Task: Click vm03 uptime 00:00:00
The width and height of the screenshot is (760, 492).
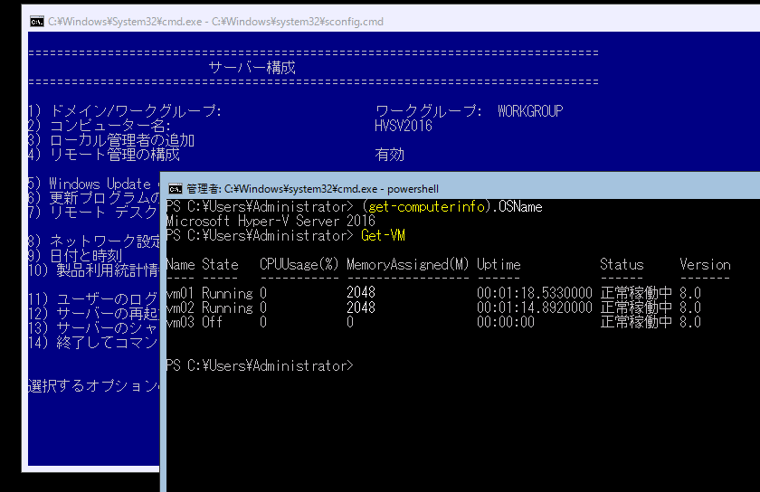Action: [506, 322]
